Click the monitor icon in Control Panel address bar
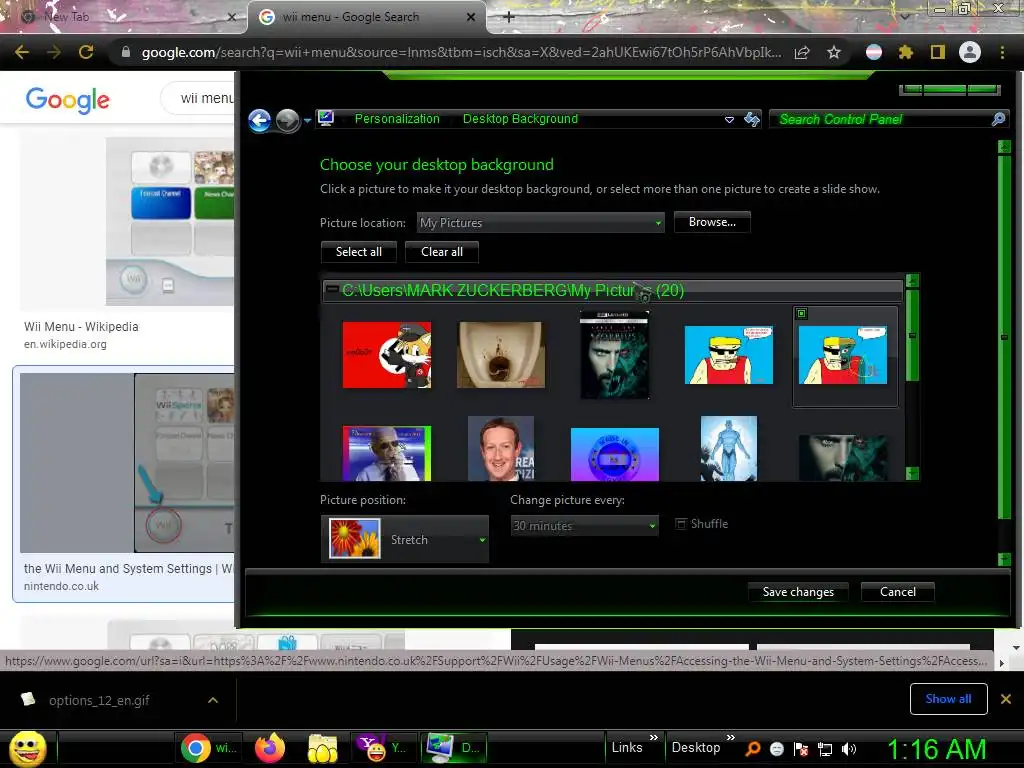This screenshot has height=768, width=1024. 326,118
